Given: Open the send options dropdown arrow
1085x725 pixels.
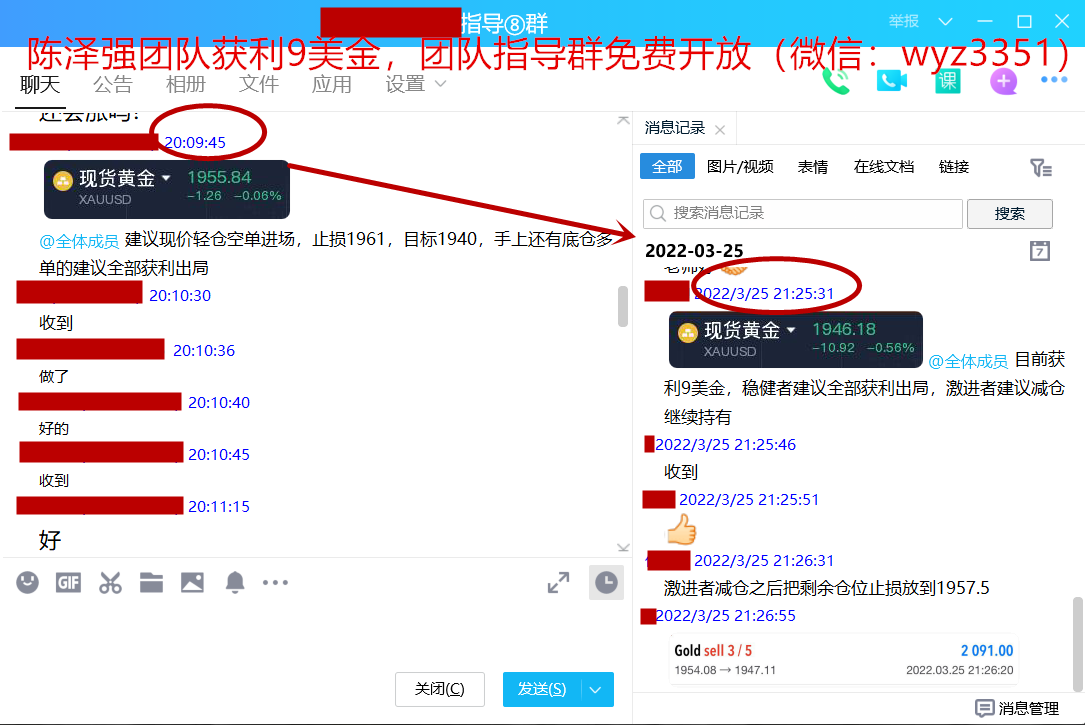Looking at the screenshot, I should pyautogui.click(x=596, y=689).
